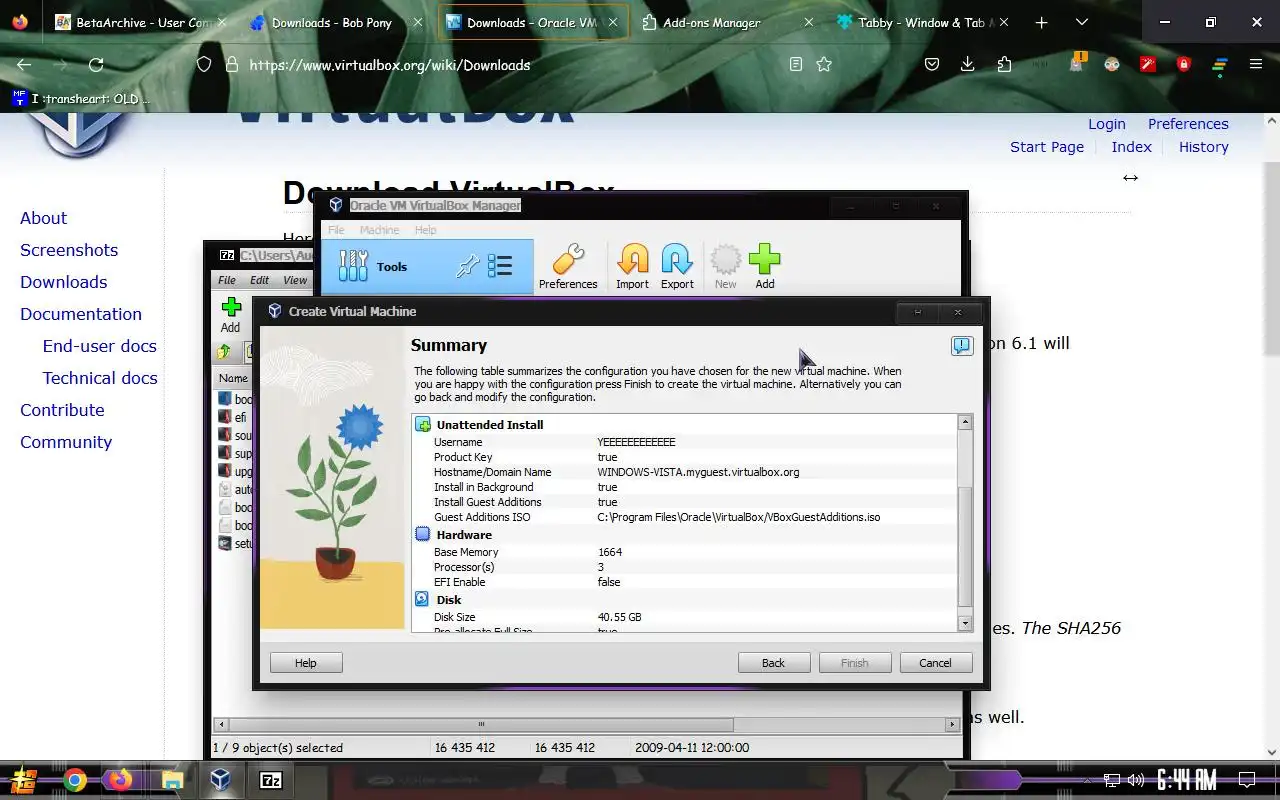
Task: Select the Hostname/Domain Name row
Action: pos(685,472)
